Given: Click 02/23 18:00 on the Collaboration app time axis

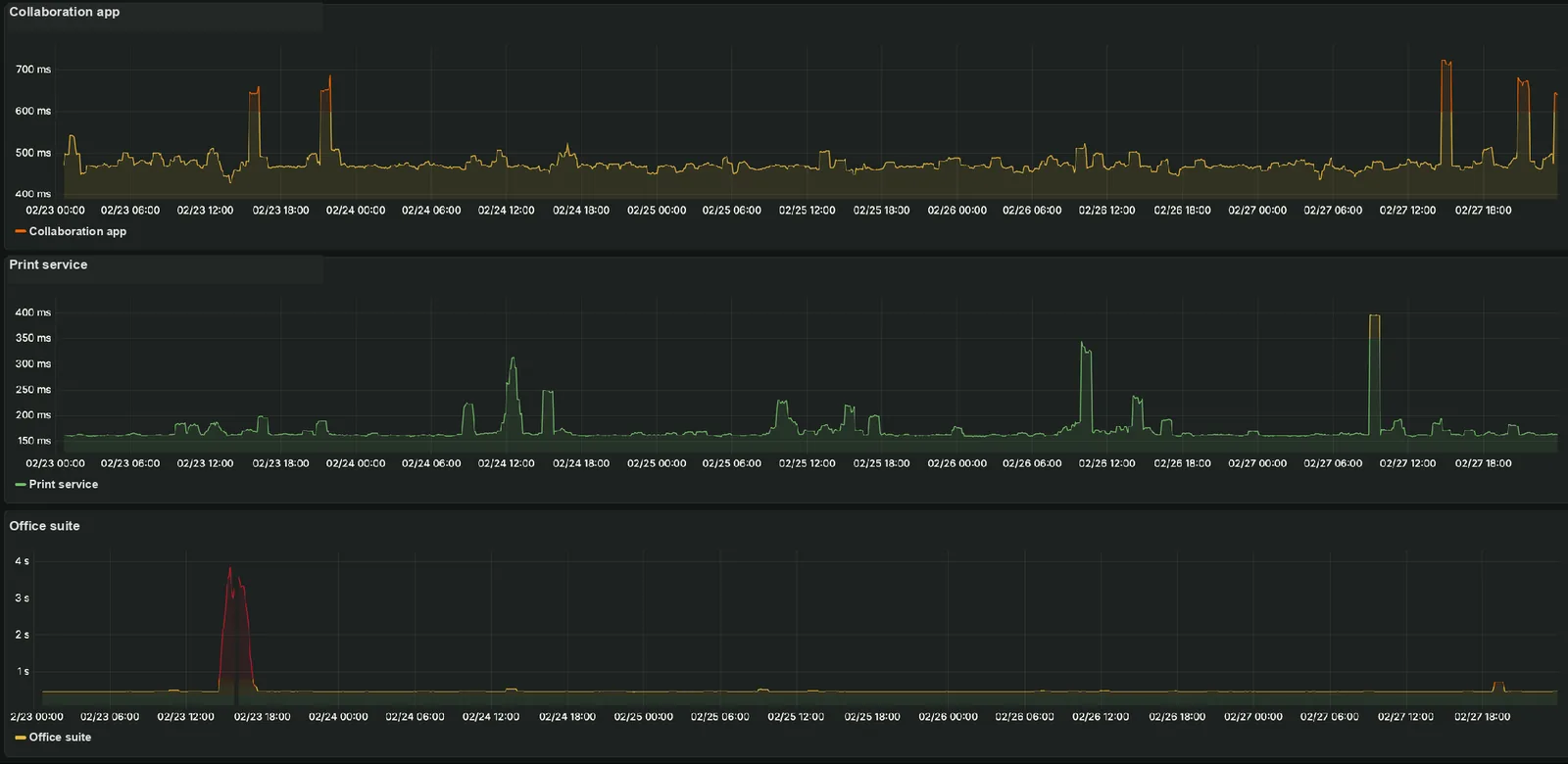Looking at the screenshot, I should click(x=281, y=211).
